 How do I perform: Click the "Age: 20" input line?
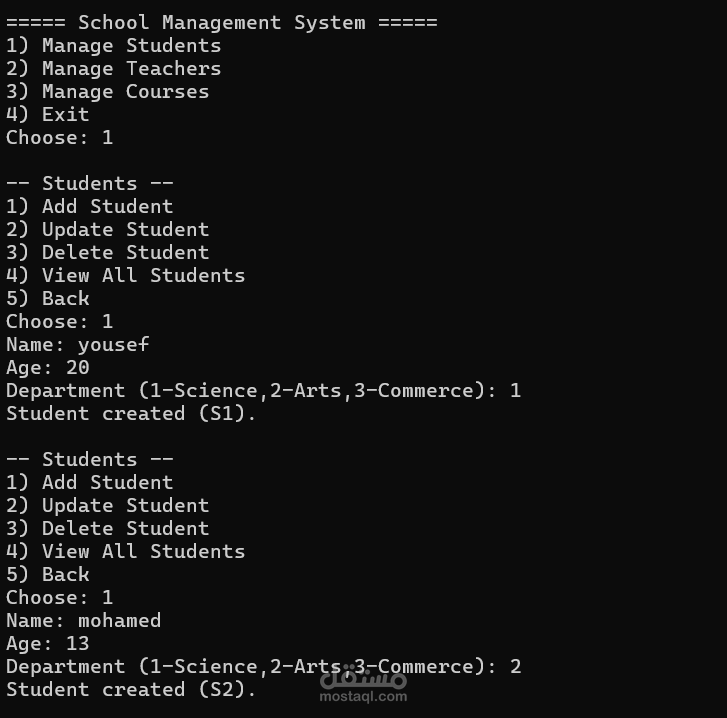(47, 367)
